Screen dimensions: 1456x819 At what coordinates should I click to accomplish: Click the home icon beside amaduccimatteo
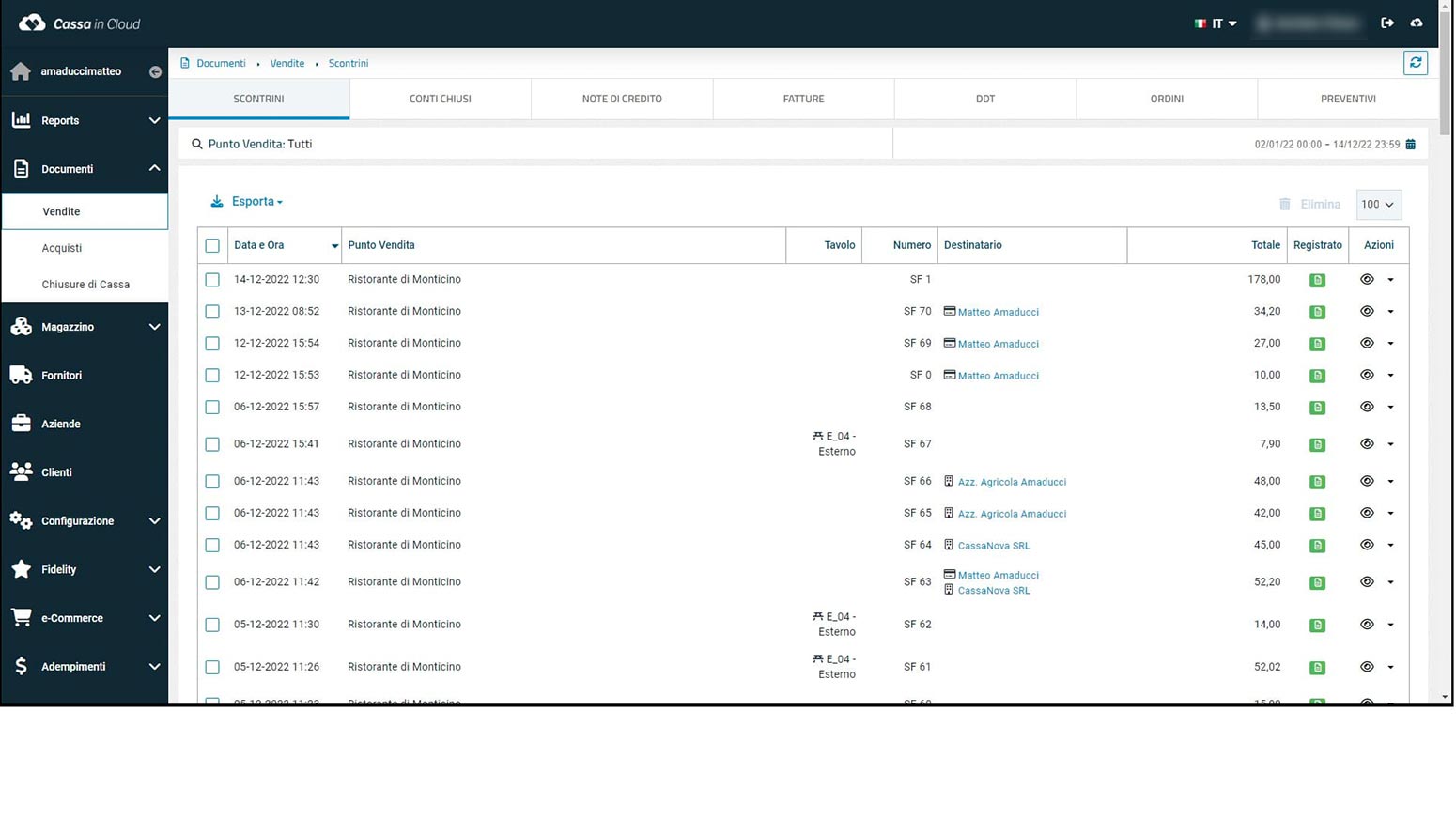[x=21, y=71]
